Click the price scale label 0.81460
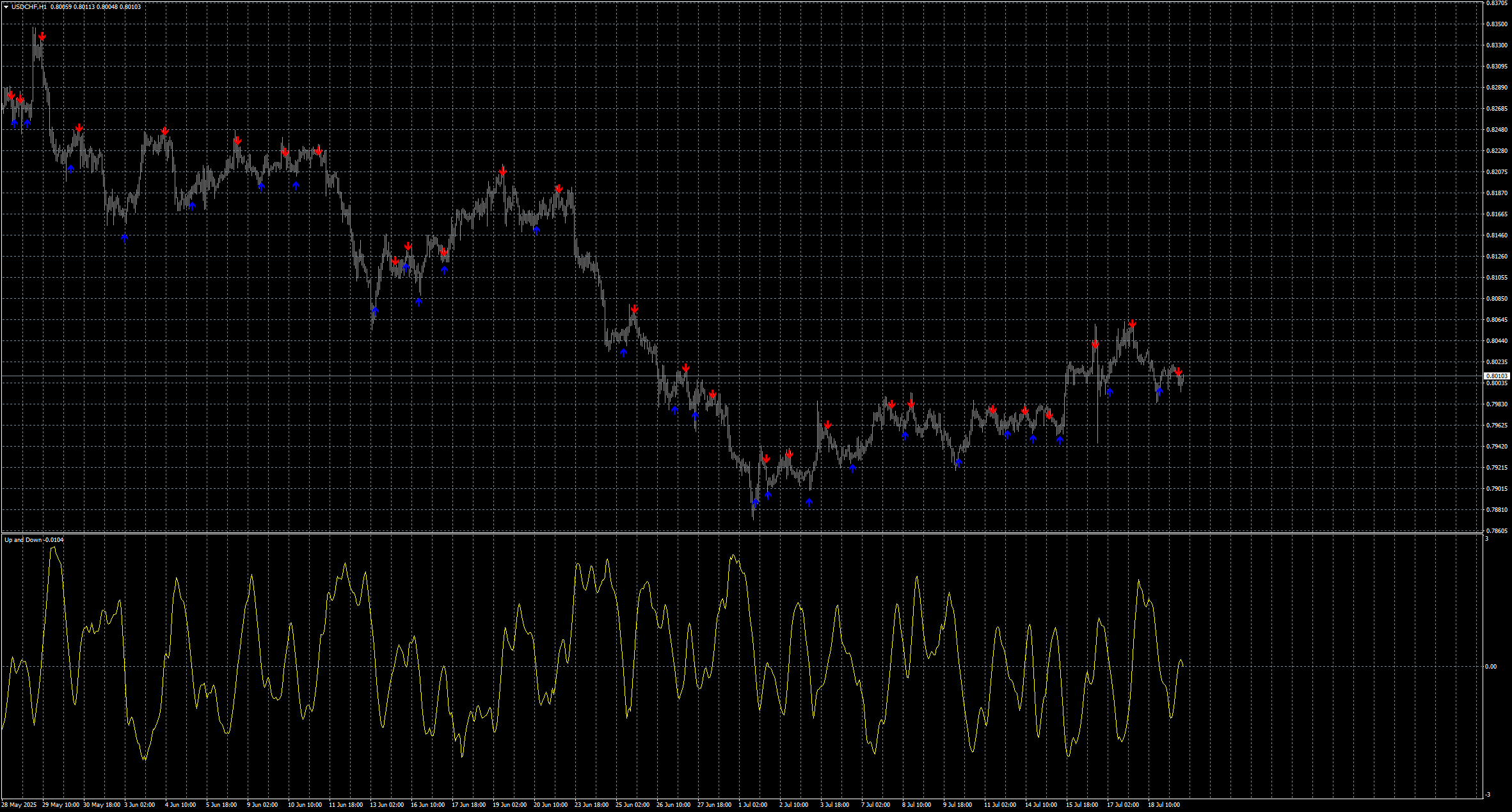The image size is (1512, 812). [1495, 235]
